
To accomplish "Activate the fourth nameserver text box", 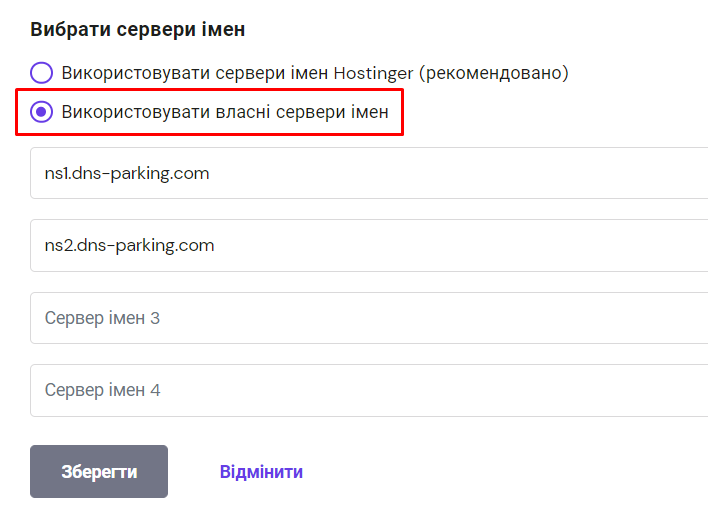I will pyautogui.click(x=368, y=390).
